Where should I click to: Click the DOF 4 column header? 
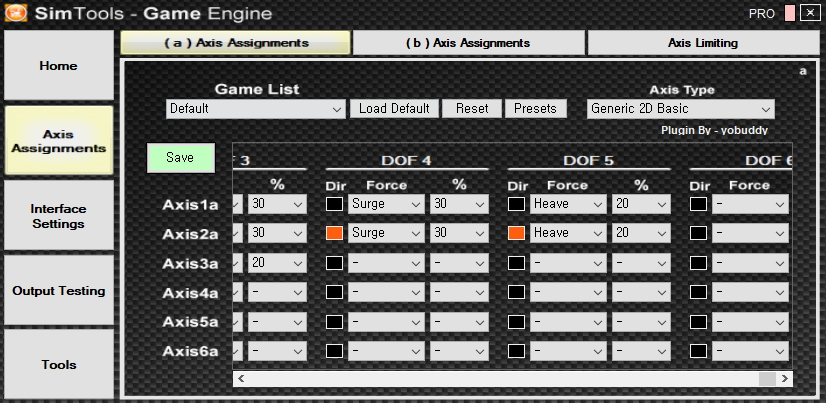pos(406,161)
